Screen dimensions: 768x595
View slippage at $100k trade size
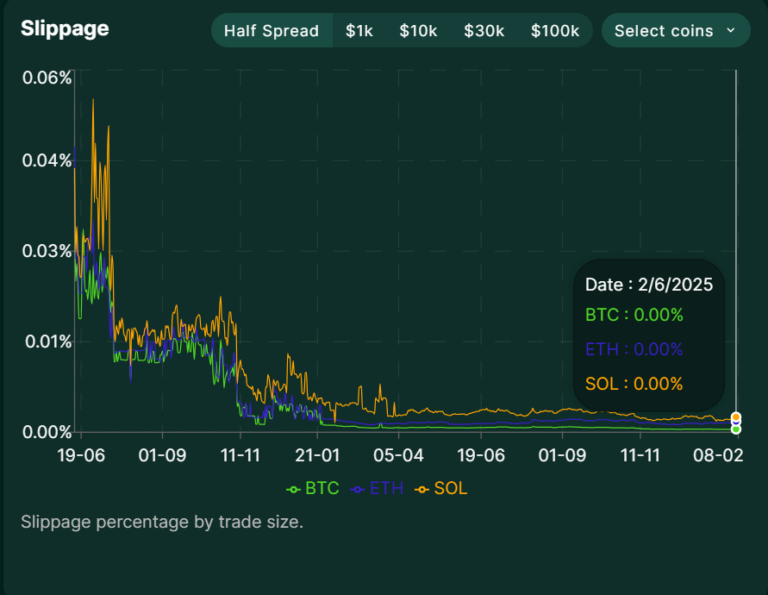pos(555,31)
